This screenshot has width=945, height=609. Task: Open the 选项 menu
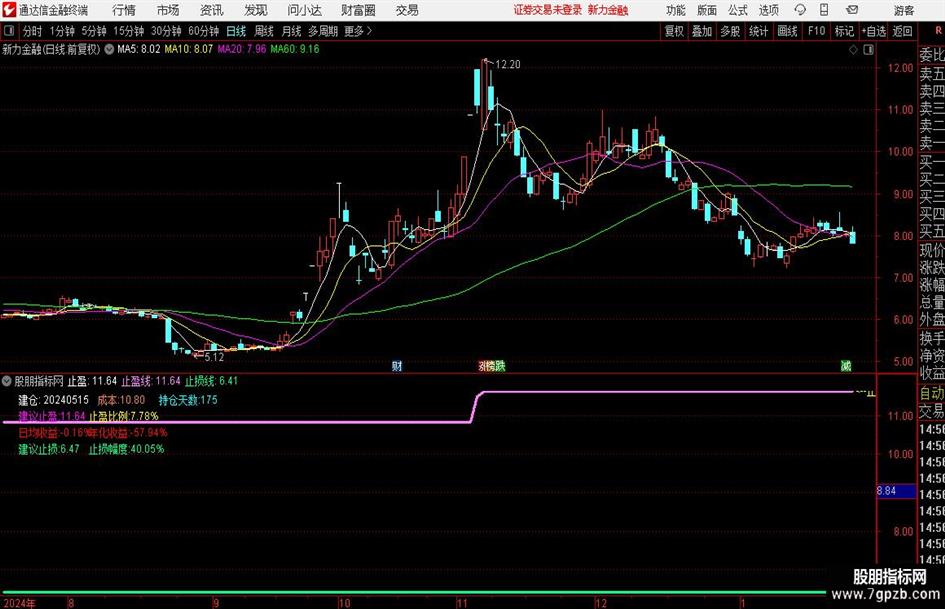point(769,10)
